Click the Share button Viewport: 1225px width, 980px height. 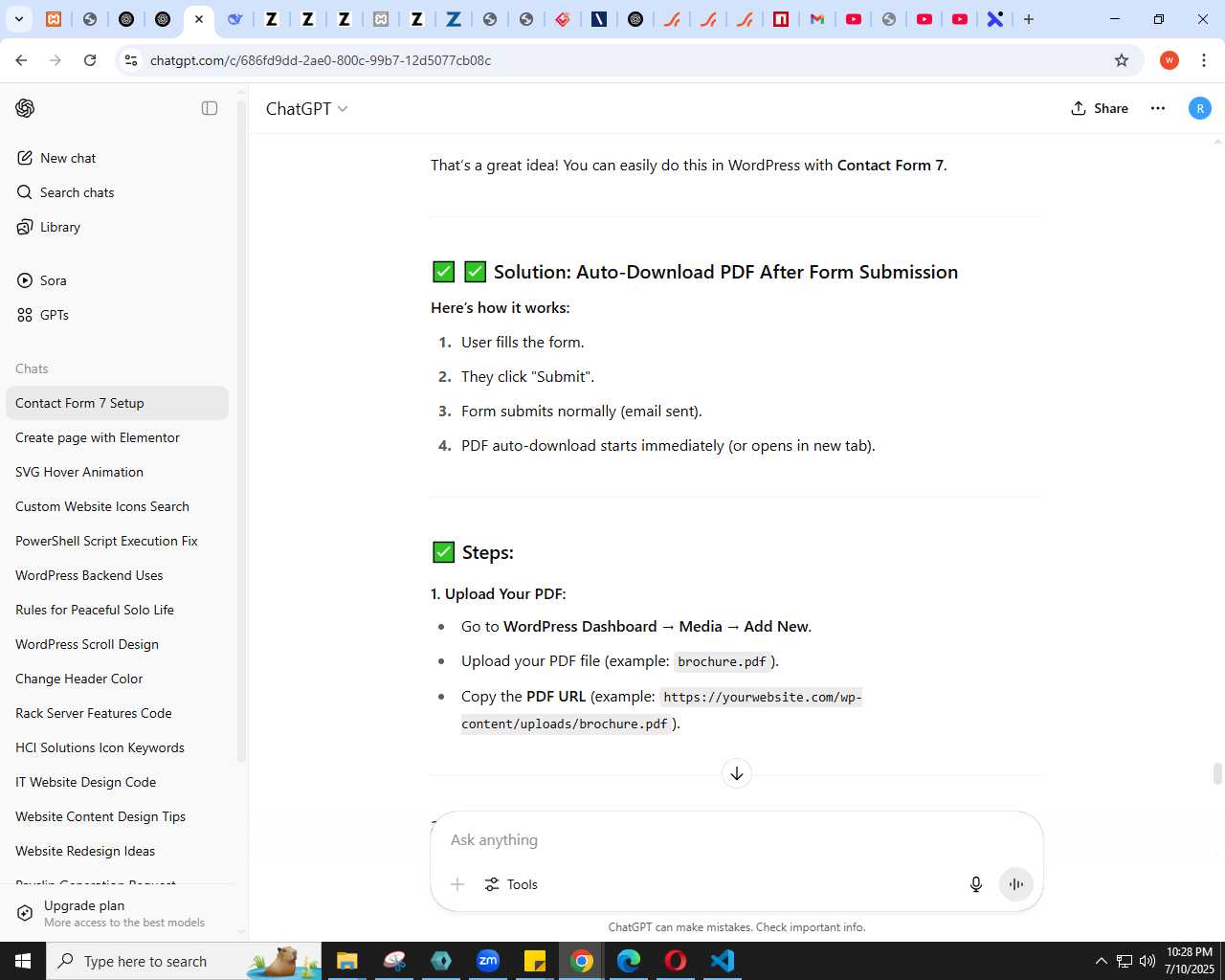point(1100,108)
